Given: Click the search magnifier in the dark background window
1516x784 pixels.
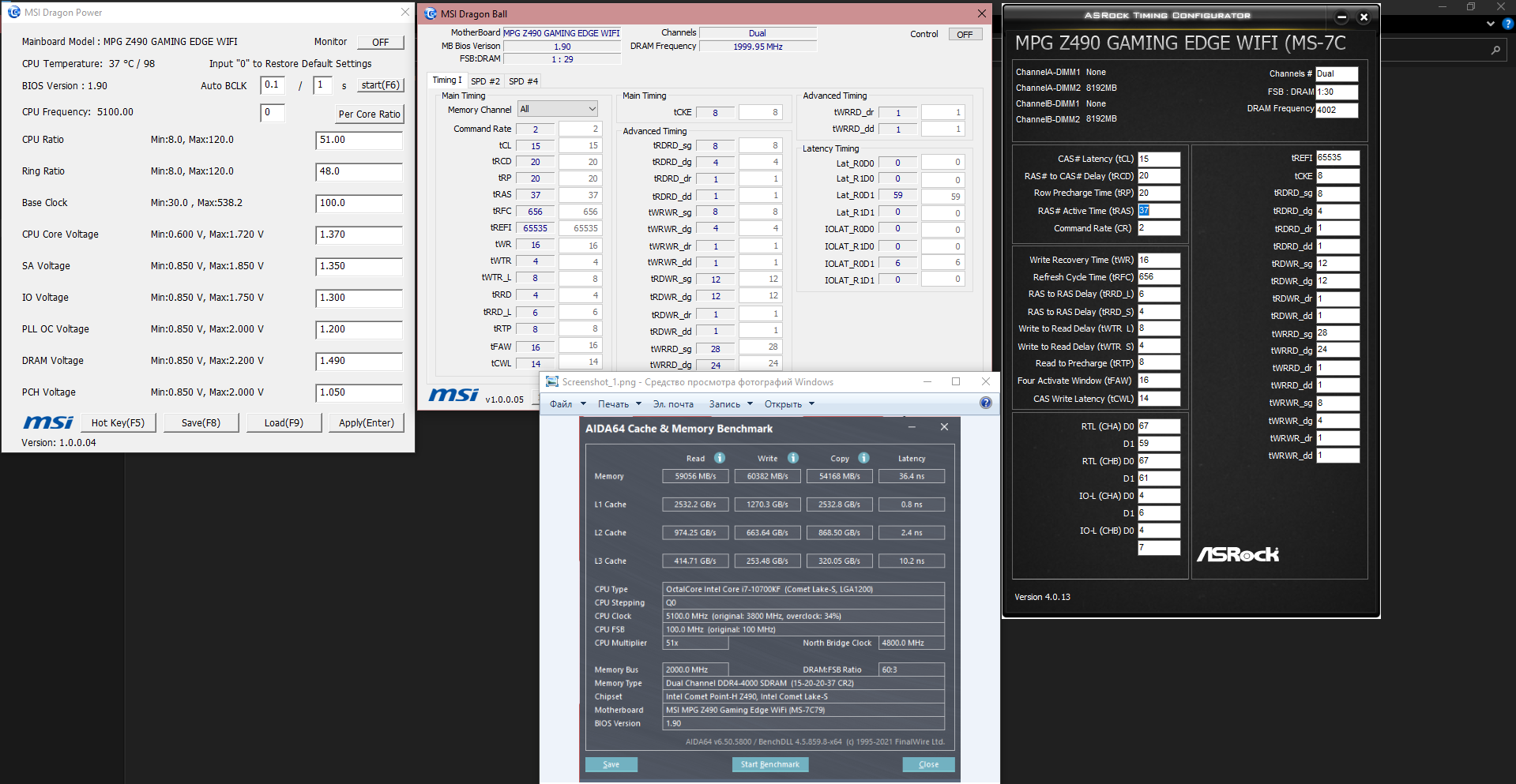Looking at the screenshot, I should (1495, 50).
